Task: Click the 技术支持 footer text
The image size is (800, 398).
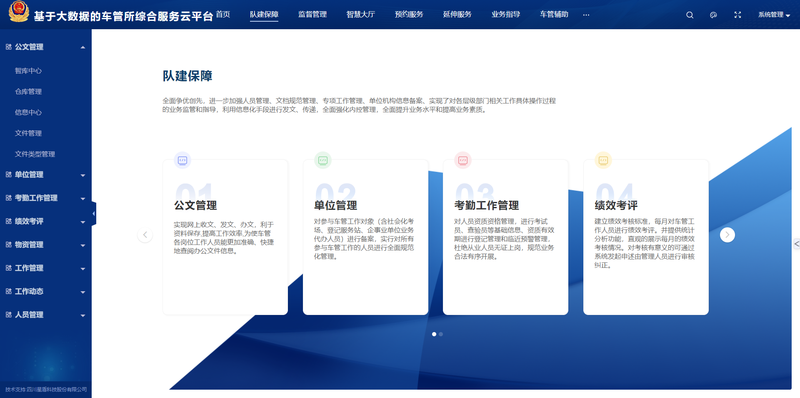Action: [46, 389]
